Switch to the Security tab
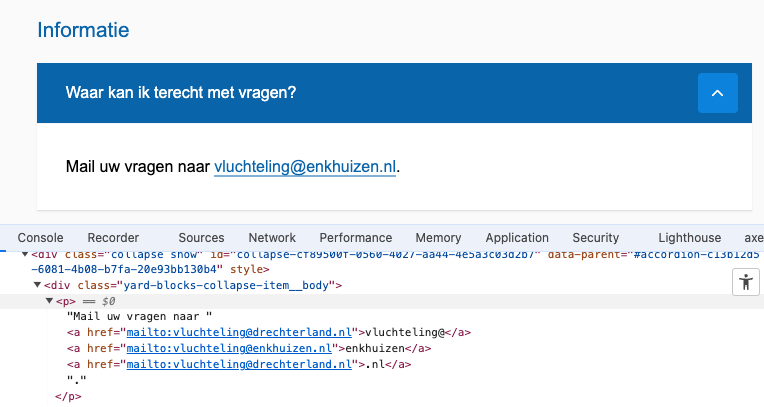The height and width of the screenshot is (407, 764). point(595,238)
